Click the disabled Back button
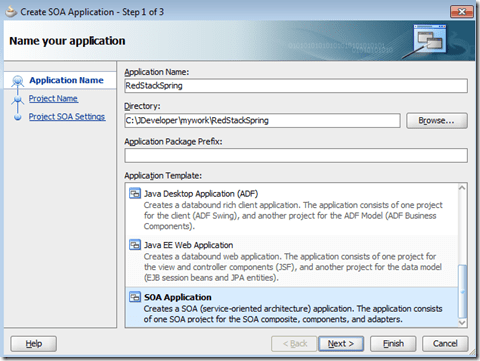Viewport: 480px width, 361px height. (x=294, y=344)
